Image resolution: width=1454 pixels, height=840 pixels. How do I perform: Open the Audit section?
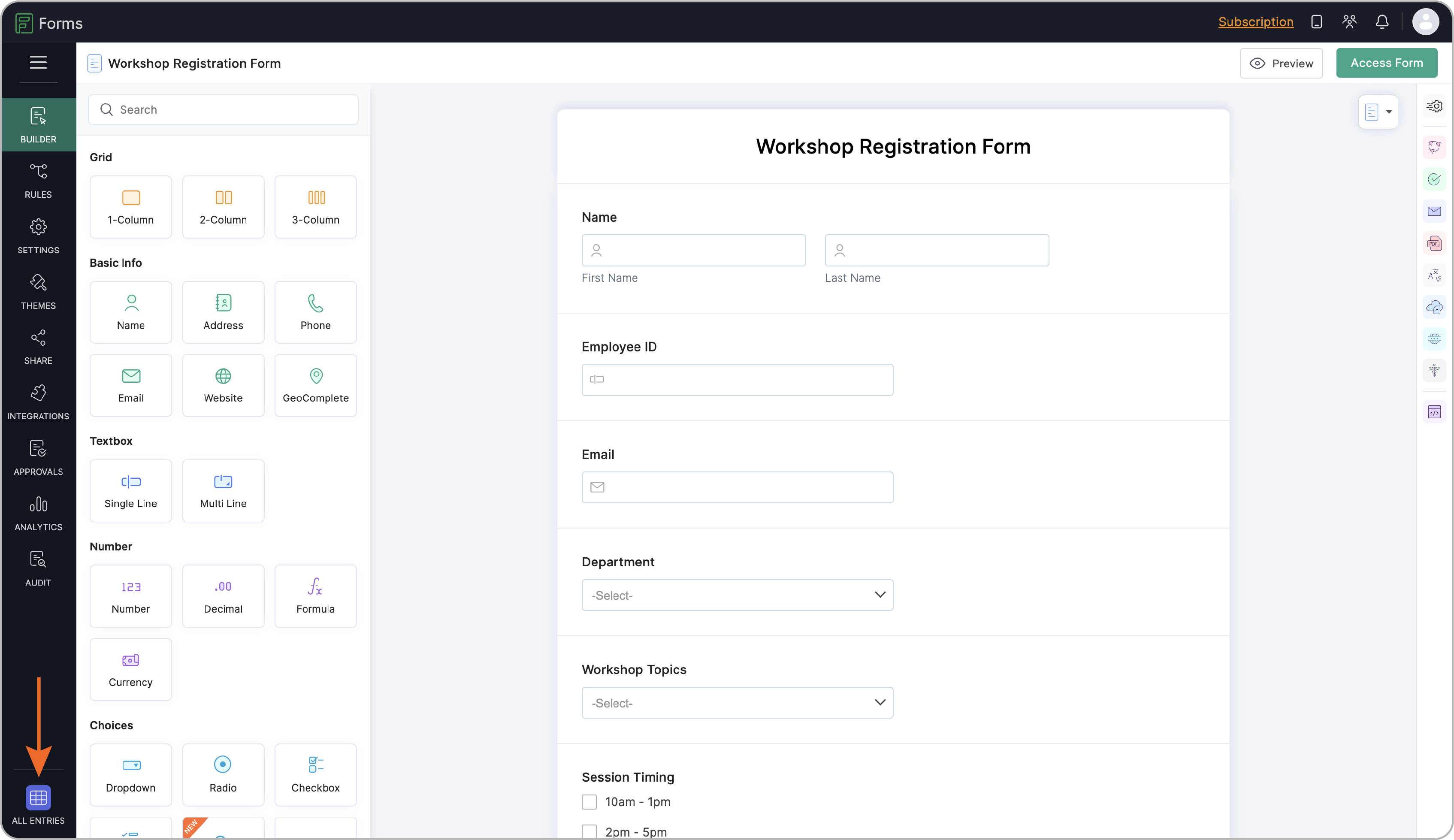coord(38,568)
